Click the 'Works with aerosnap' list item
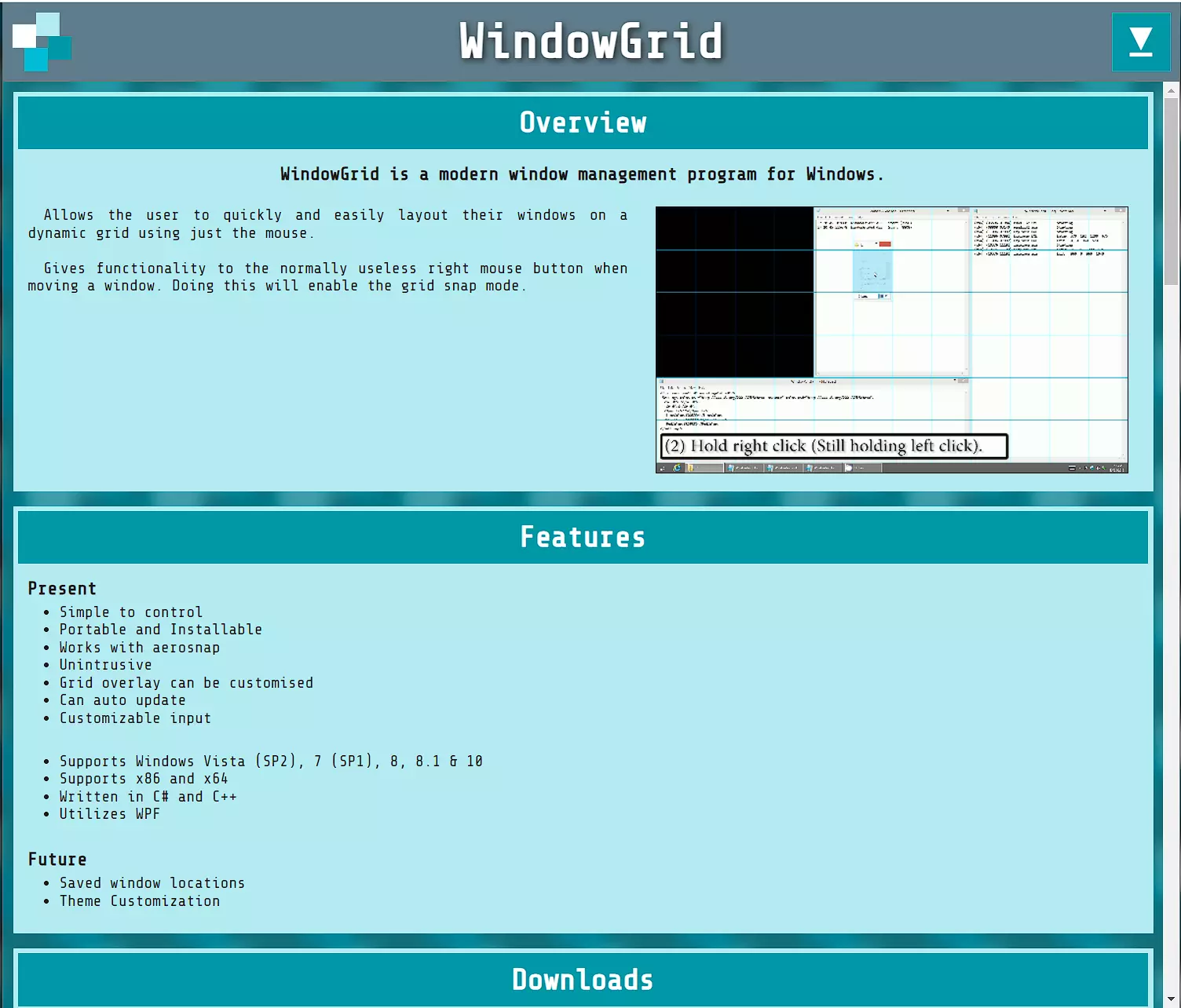 [140, 648]
